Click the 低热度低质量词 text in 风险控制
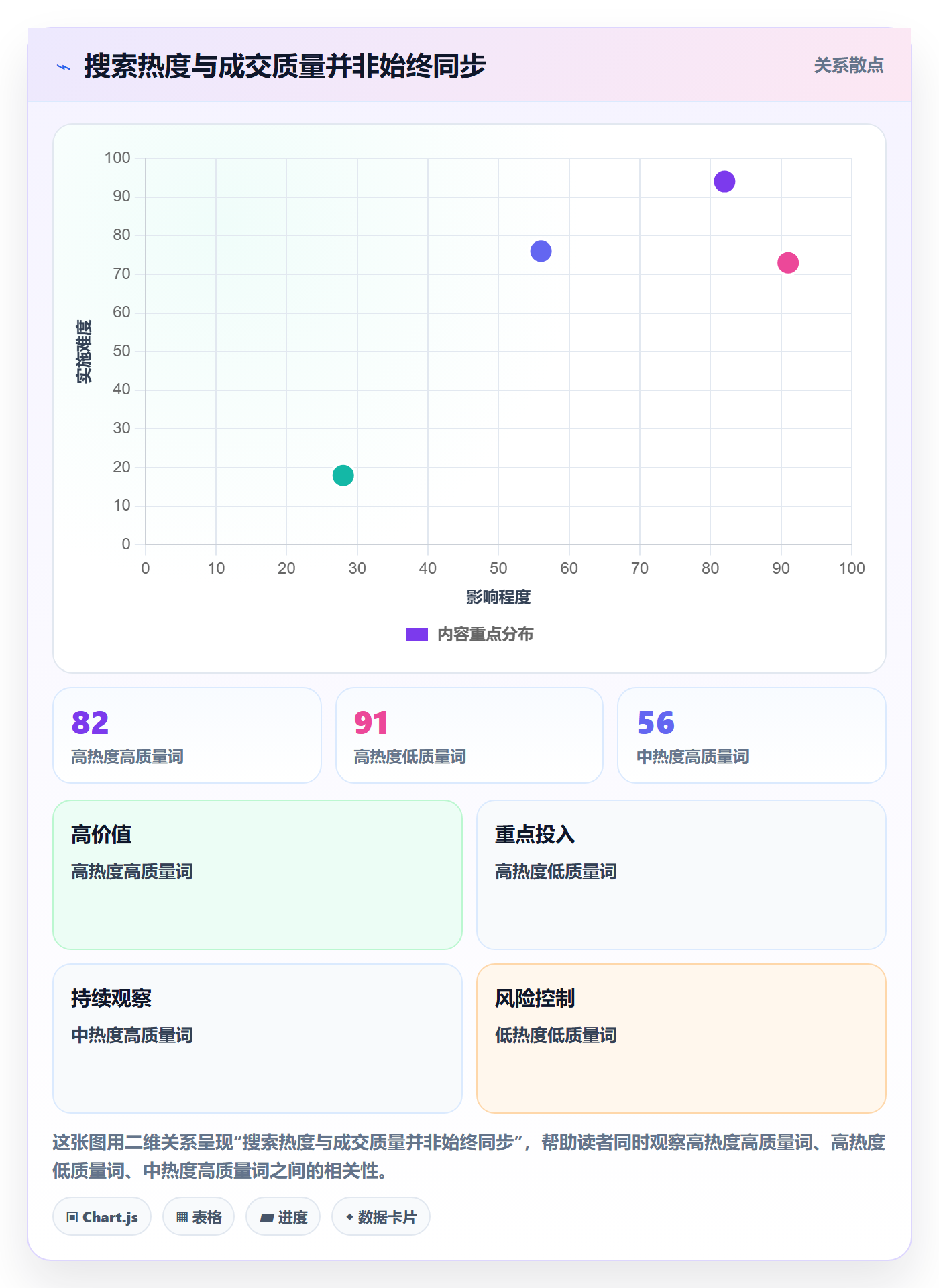The height and width of the screenshot is (1288, 939). (x=556, y=1035)
